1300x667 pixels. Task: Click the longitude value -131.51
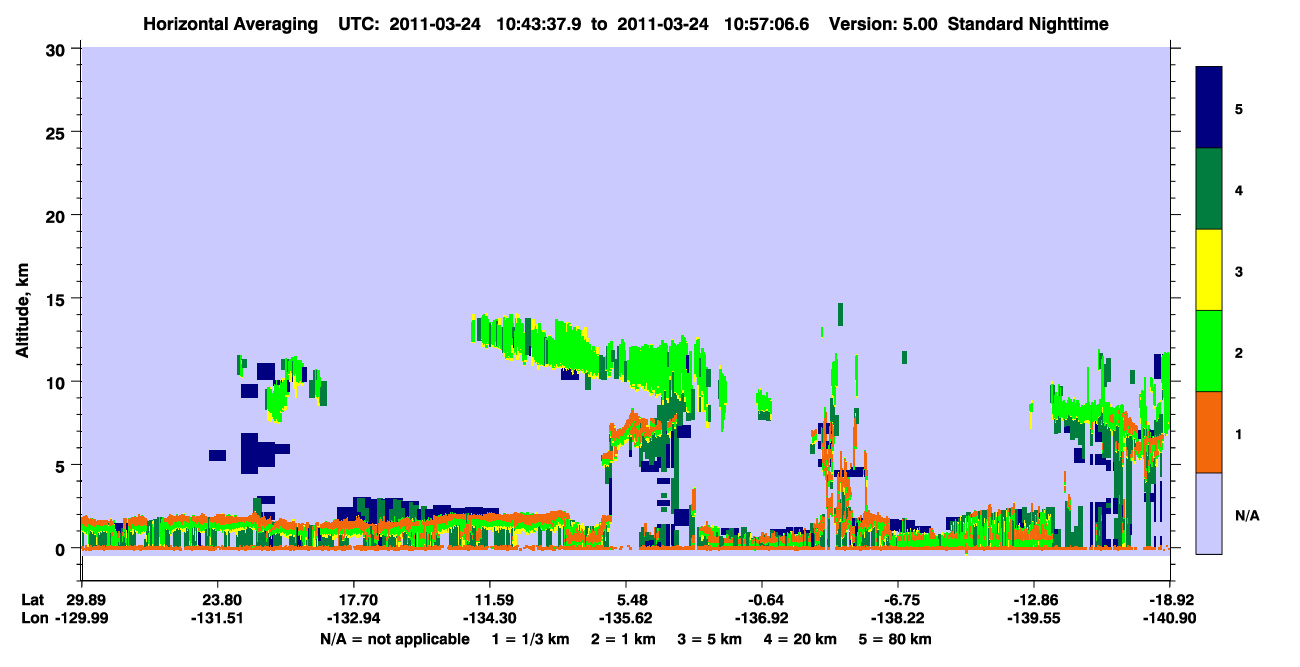point(217,618)
